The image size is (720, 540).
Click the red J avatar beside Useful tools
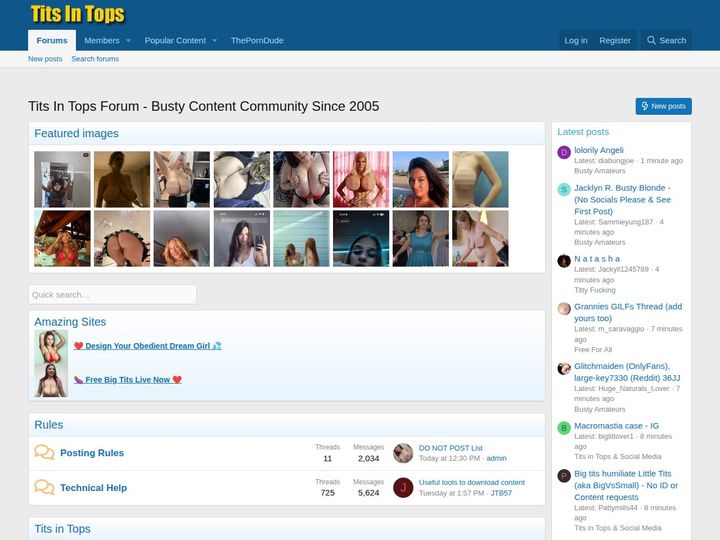(403, 488)
